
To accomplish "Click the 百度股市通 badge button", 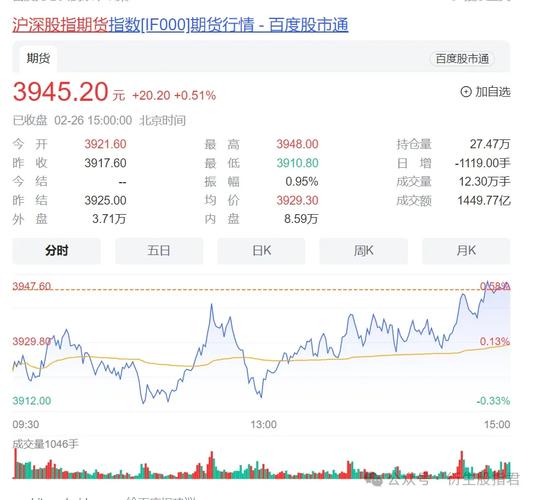I will [462, 59].
